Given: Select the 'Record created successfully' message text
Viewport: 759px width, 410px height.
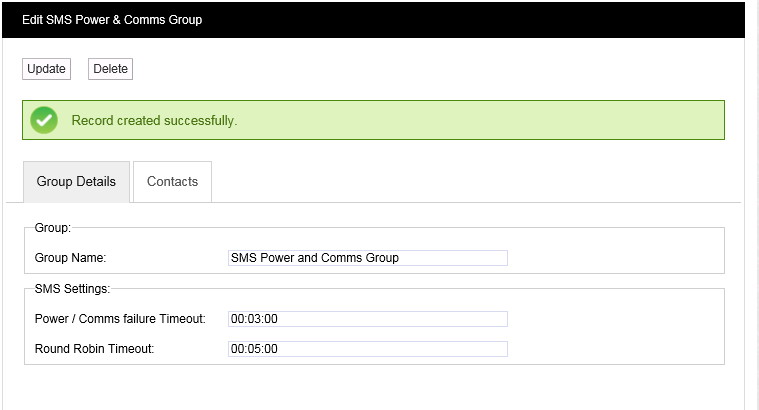Looking at the screenshot, I should coord(154,121).
